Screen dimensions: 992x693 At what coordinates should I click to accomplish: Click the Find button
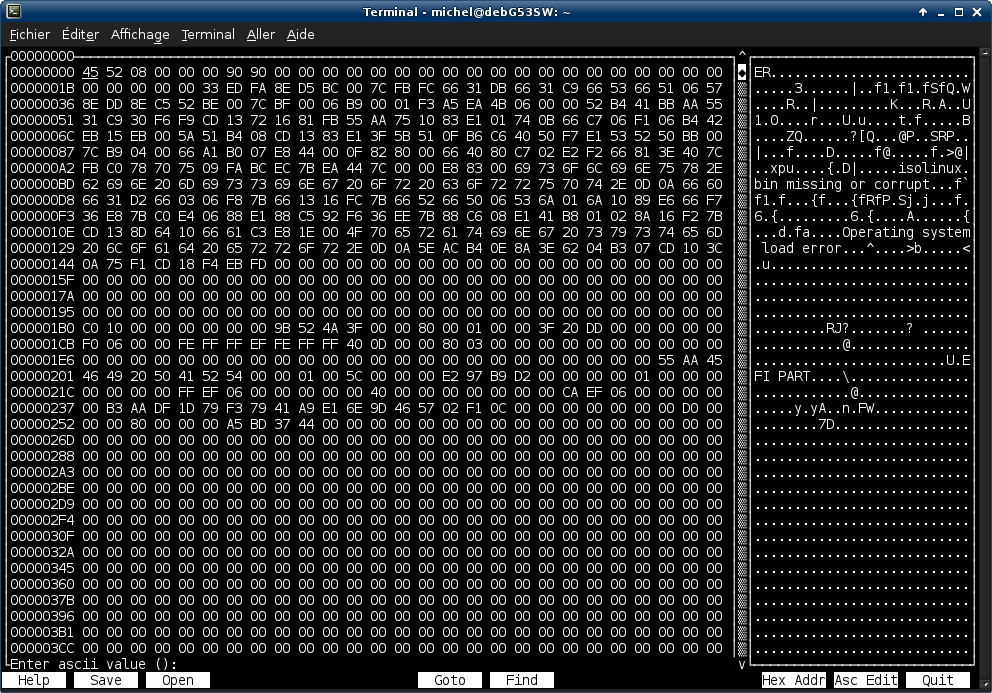pyautogui.click(x=522, y=680)
